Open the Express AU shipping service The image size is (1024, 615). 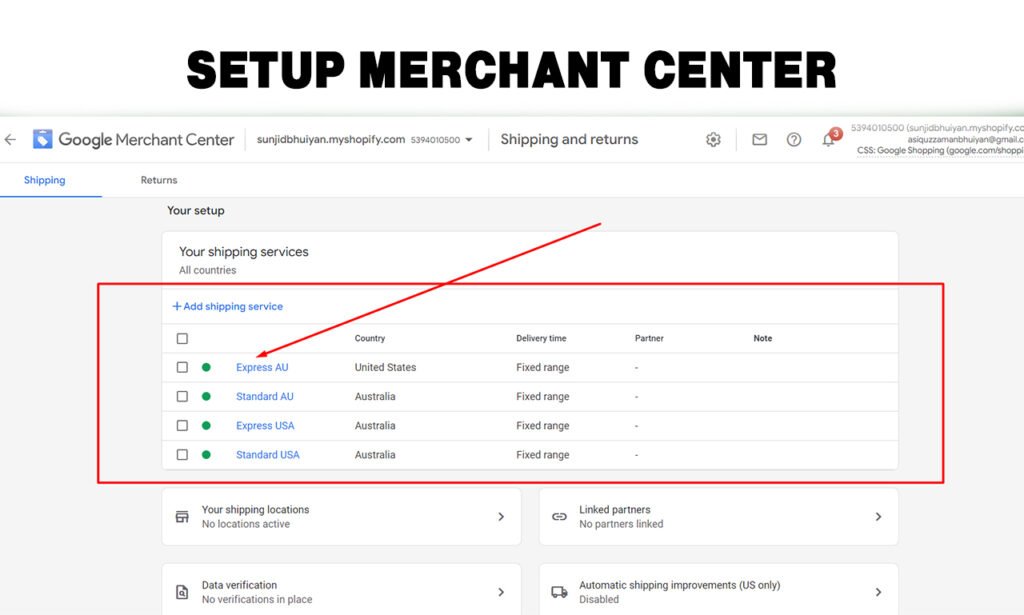262,367
